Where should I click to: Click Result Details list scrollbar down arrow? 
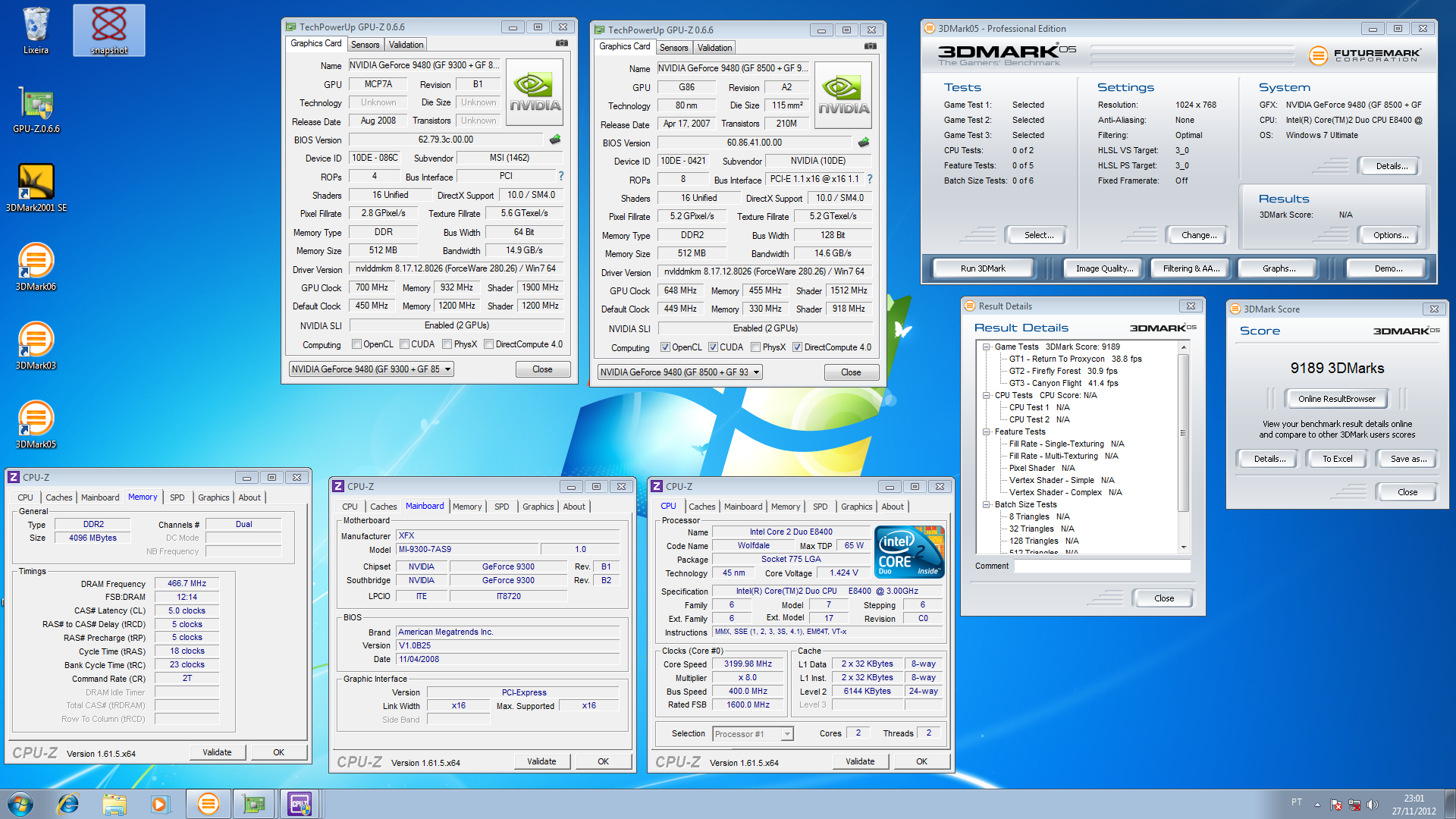point(1184,548)
